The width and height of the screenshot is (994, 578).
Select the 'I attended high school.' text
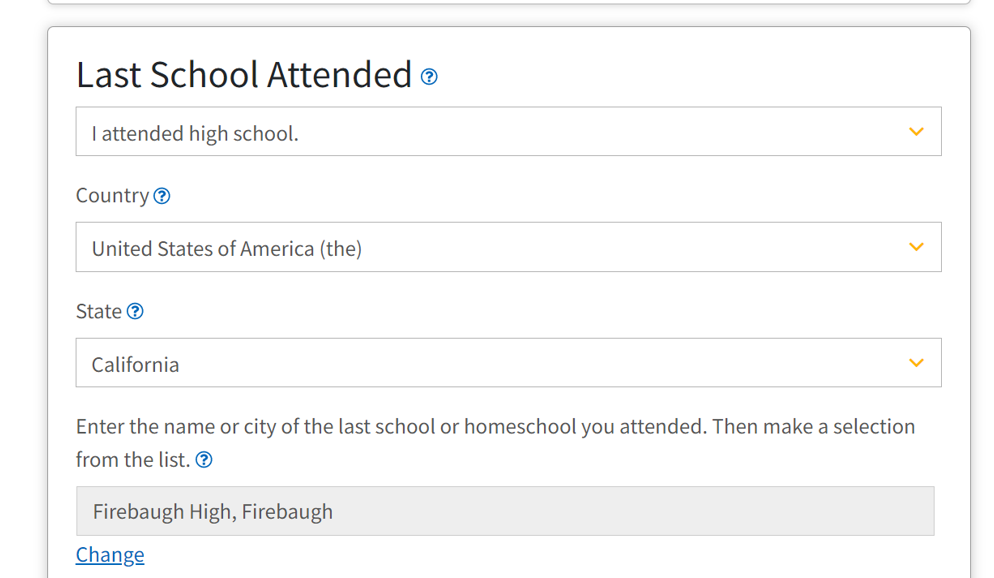click(x=195, y=134)
